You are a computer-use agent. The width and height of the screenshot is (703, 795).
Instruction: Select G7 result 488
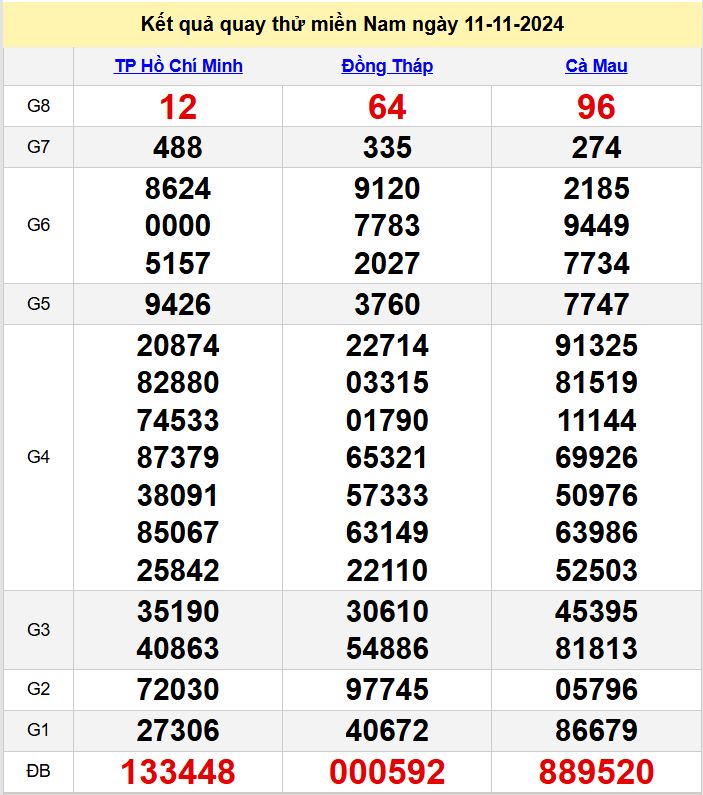(x=178, y=148)
